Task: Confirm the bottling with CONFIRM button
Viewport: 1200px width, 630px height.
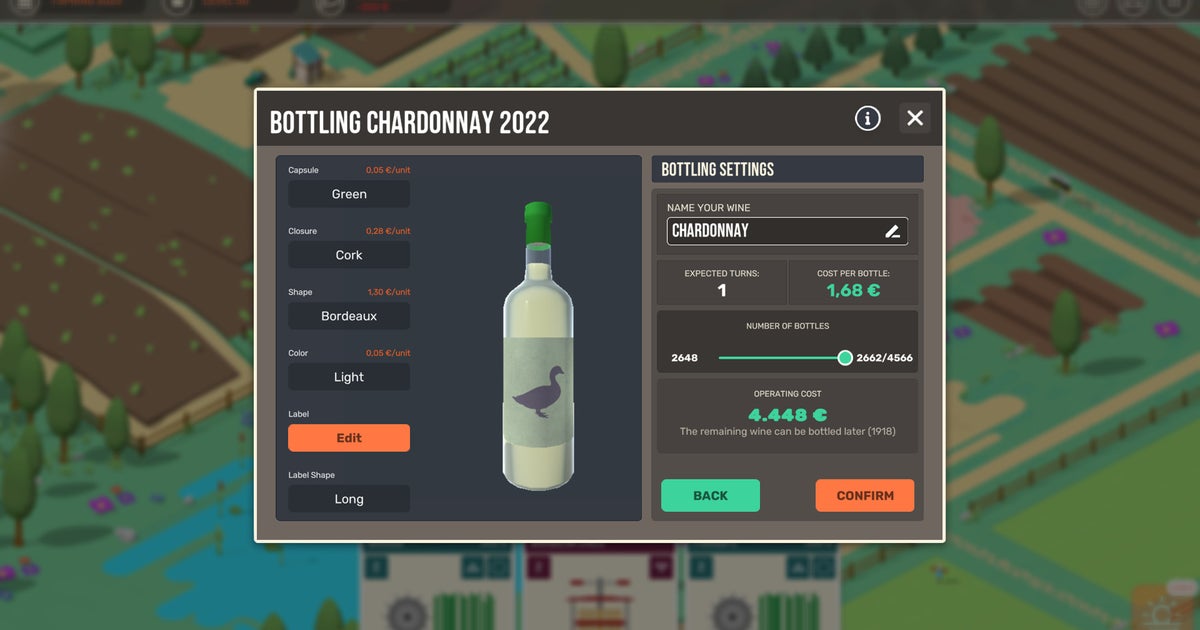Action: pyautogui.click(x=864, y=495)
